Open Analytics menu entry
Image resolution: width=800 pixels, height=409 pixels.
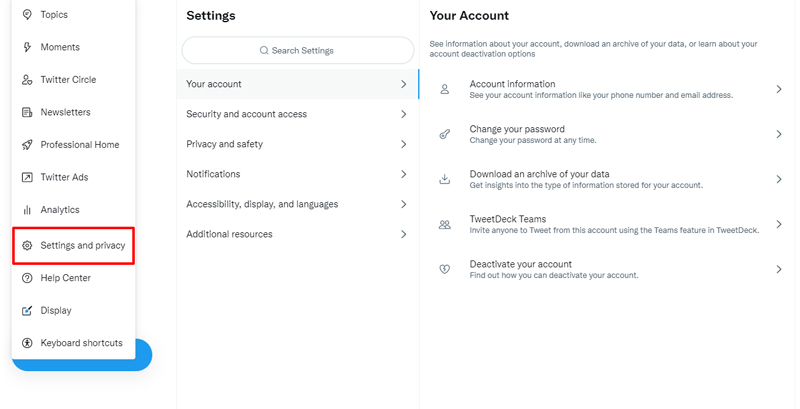click(x=73, y=210)
